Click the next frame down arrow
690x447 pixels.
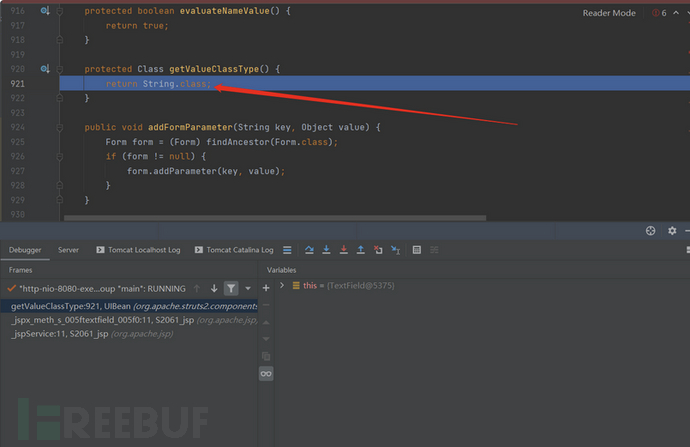(214, 289)
